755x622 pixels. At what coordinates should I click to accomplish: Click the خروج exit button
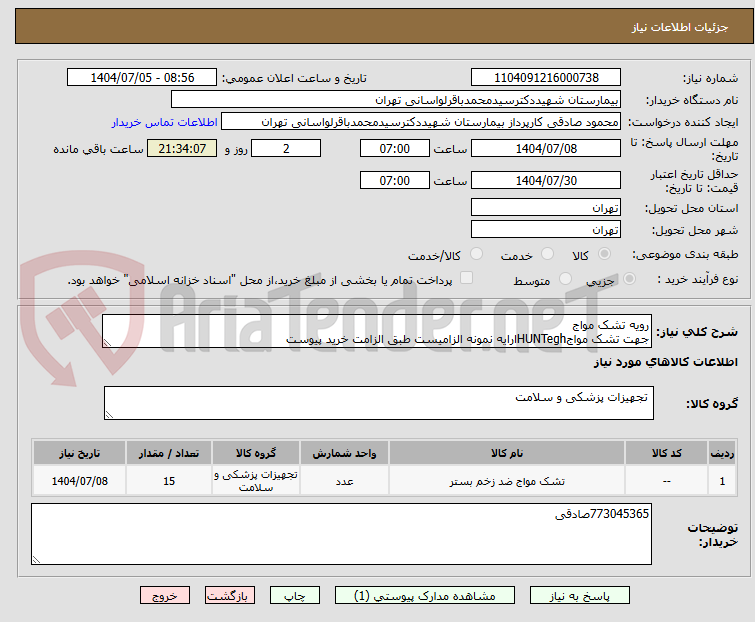(x=165, y=596)
